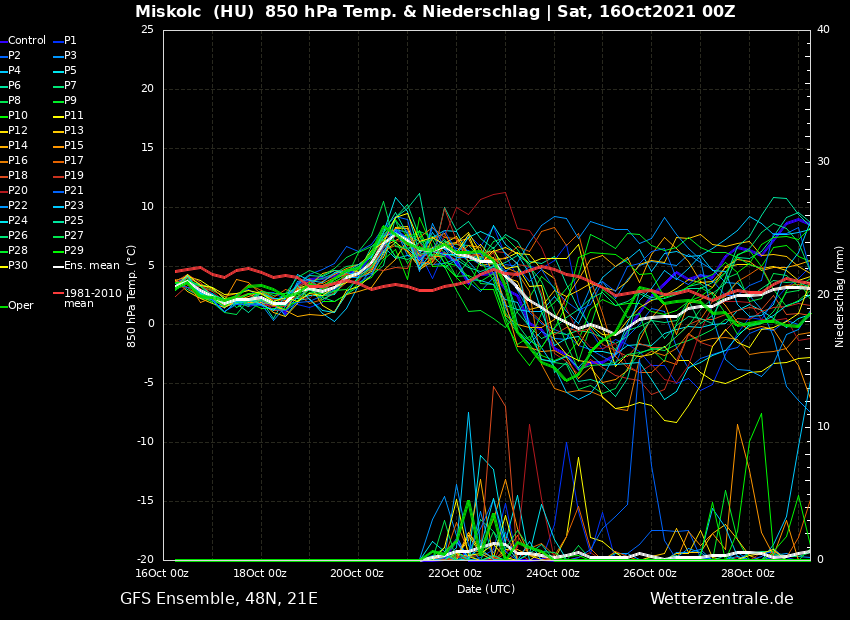This screenshot has width=850, height=620.
Task: Select the 22Oct 00z date tick
Action: [455, 574]
